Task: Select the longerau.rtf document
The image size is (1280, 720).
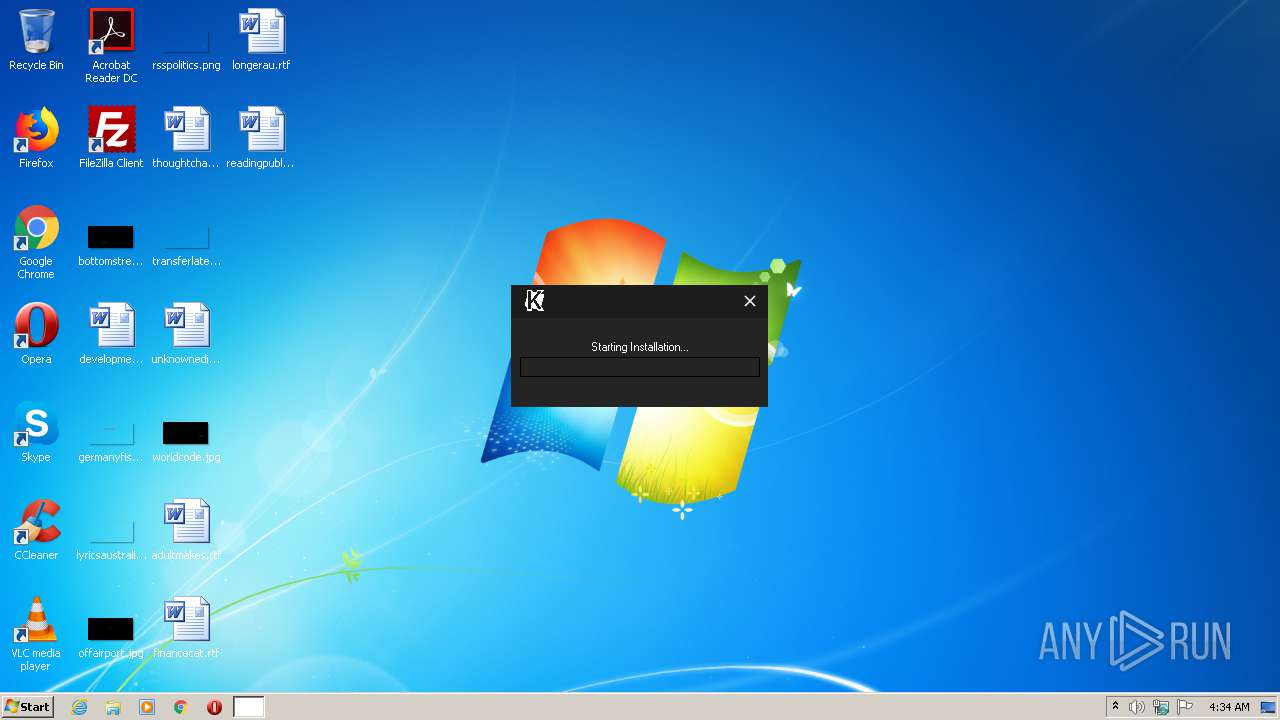Action: click(x=261, y=40)
